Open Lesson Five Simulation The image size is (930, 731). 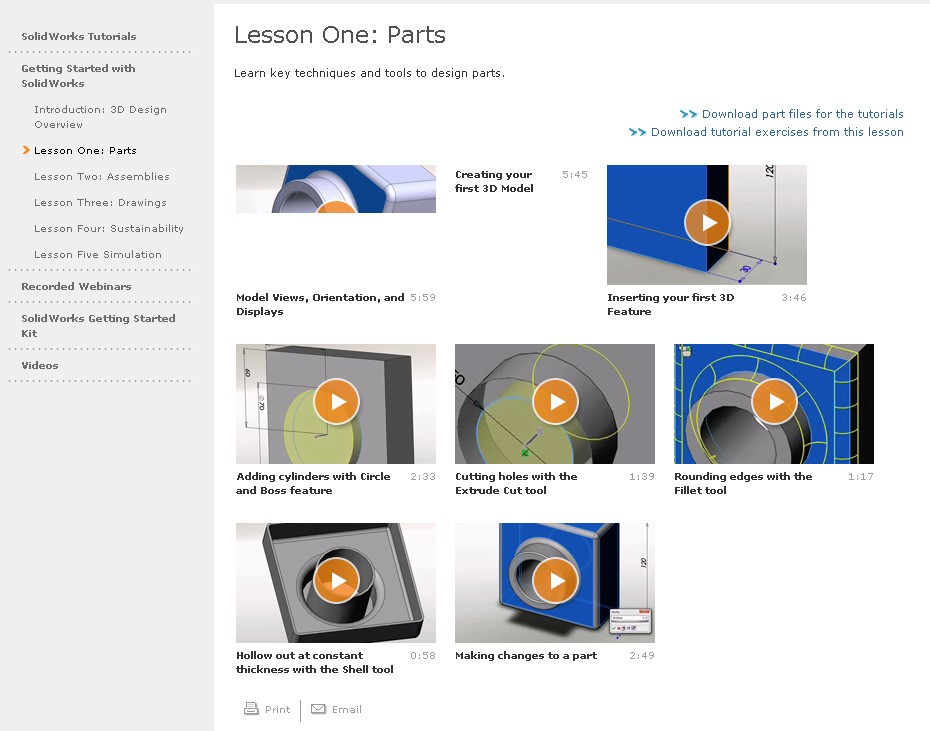(98, 255)
